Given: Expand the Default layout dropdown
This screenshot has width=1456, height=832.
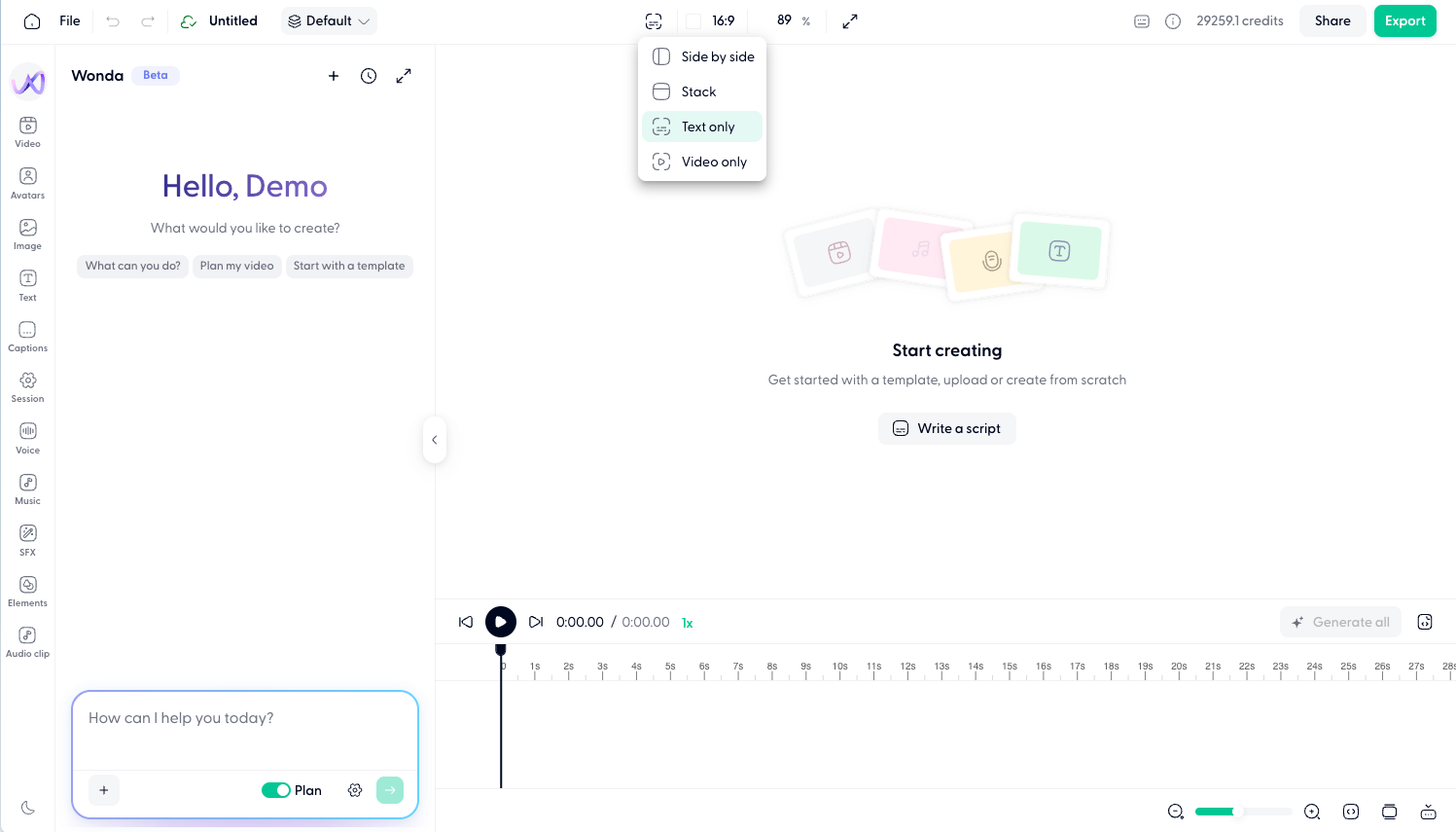Looking at the screenshot, I should tap(329, 21).
